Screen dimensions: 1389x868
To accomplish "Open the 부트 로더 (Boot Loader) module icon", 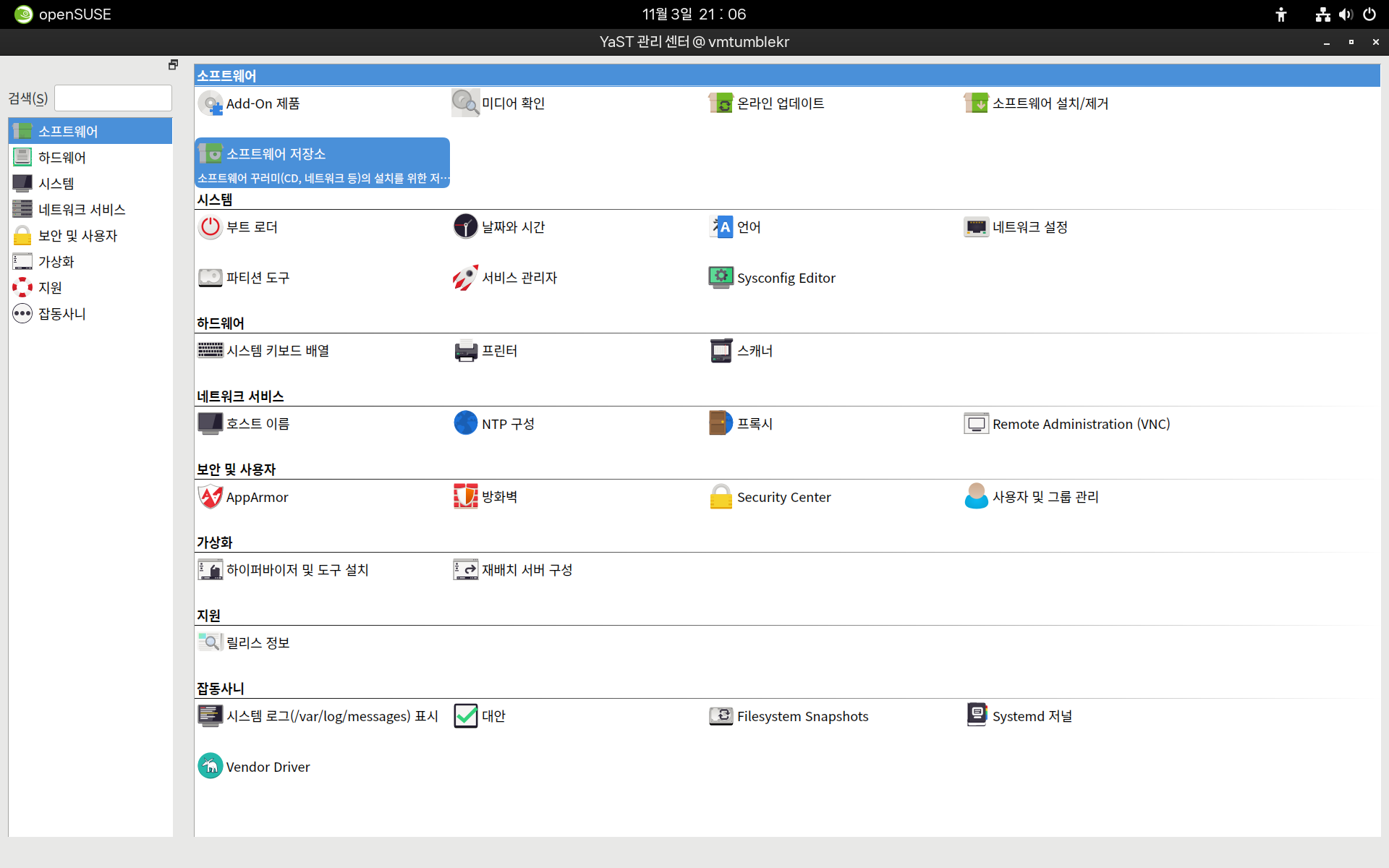I will coord(210,227).
